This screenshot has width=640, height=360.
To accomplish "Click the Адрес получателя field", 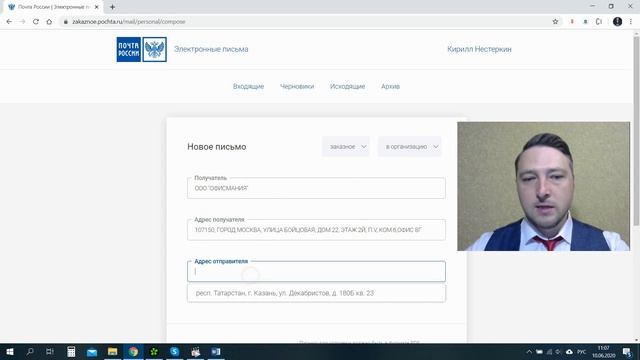I will [316, 230].
